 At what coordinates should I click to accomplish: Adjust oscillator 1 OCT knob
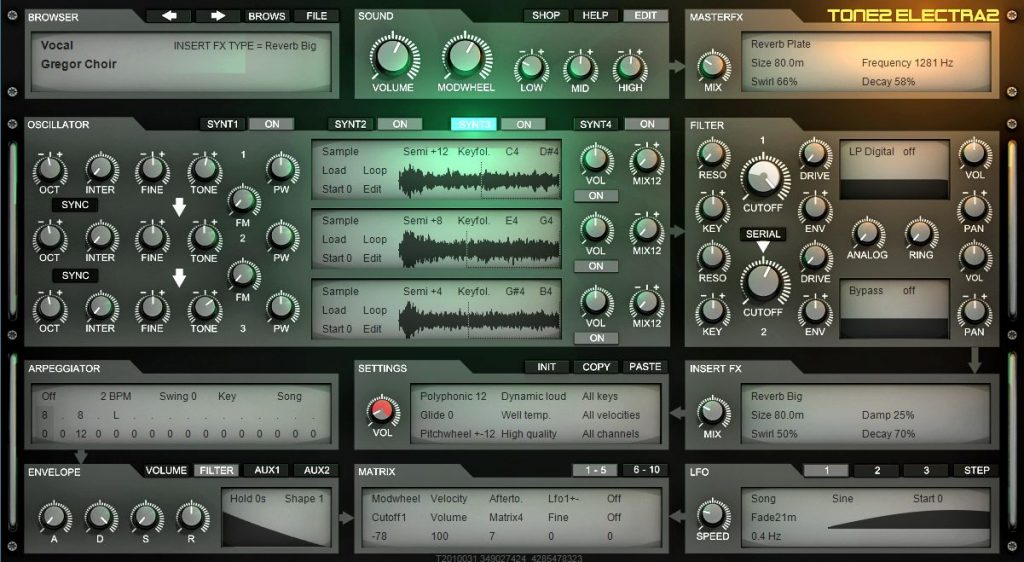pos(50,170)
